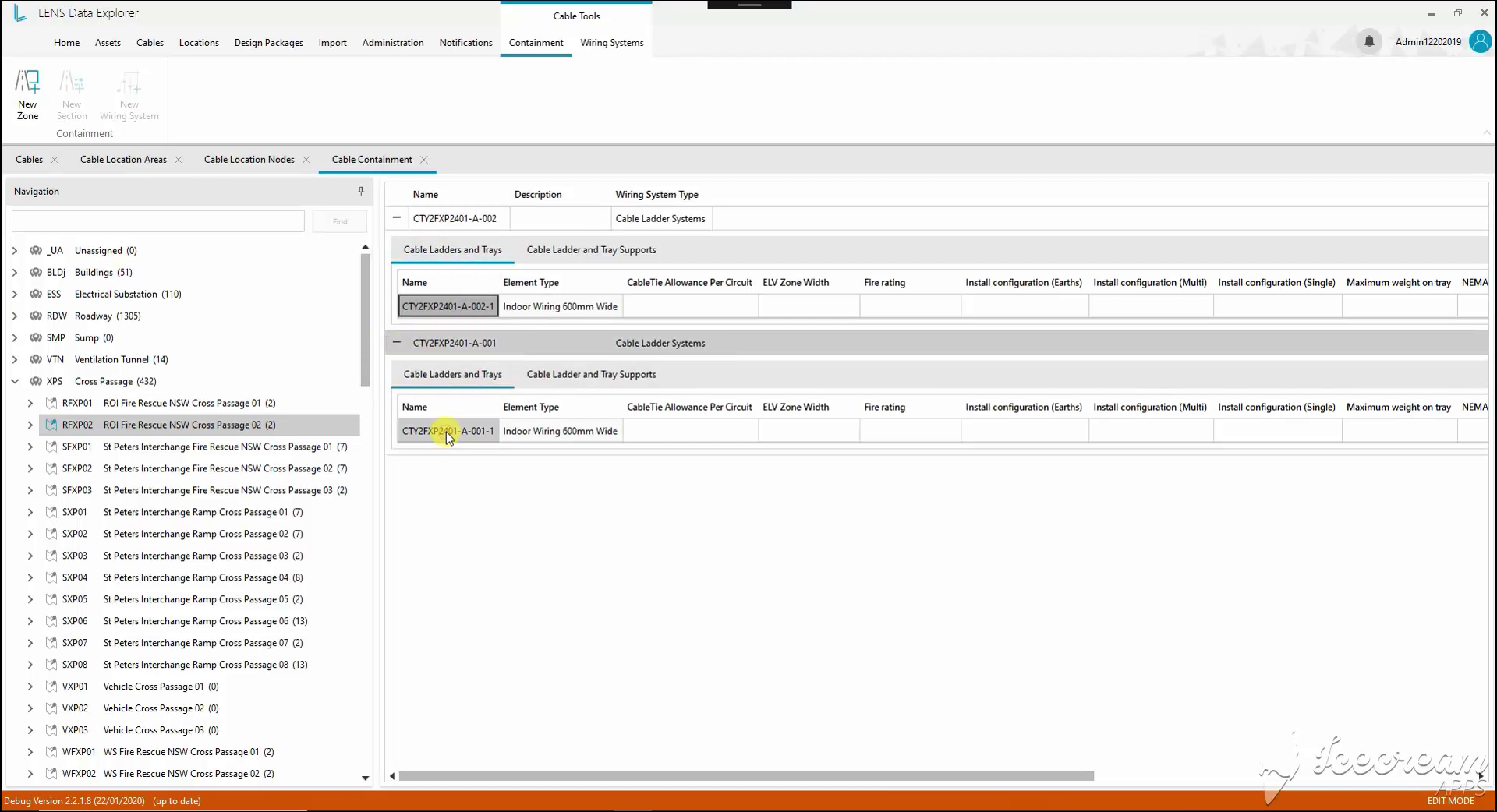1497x812 pixels.
Task: Close the Cables document tab
Action: point(55,160)
